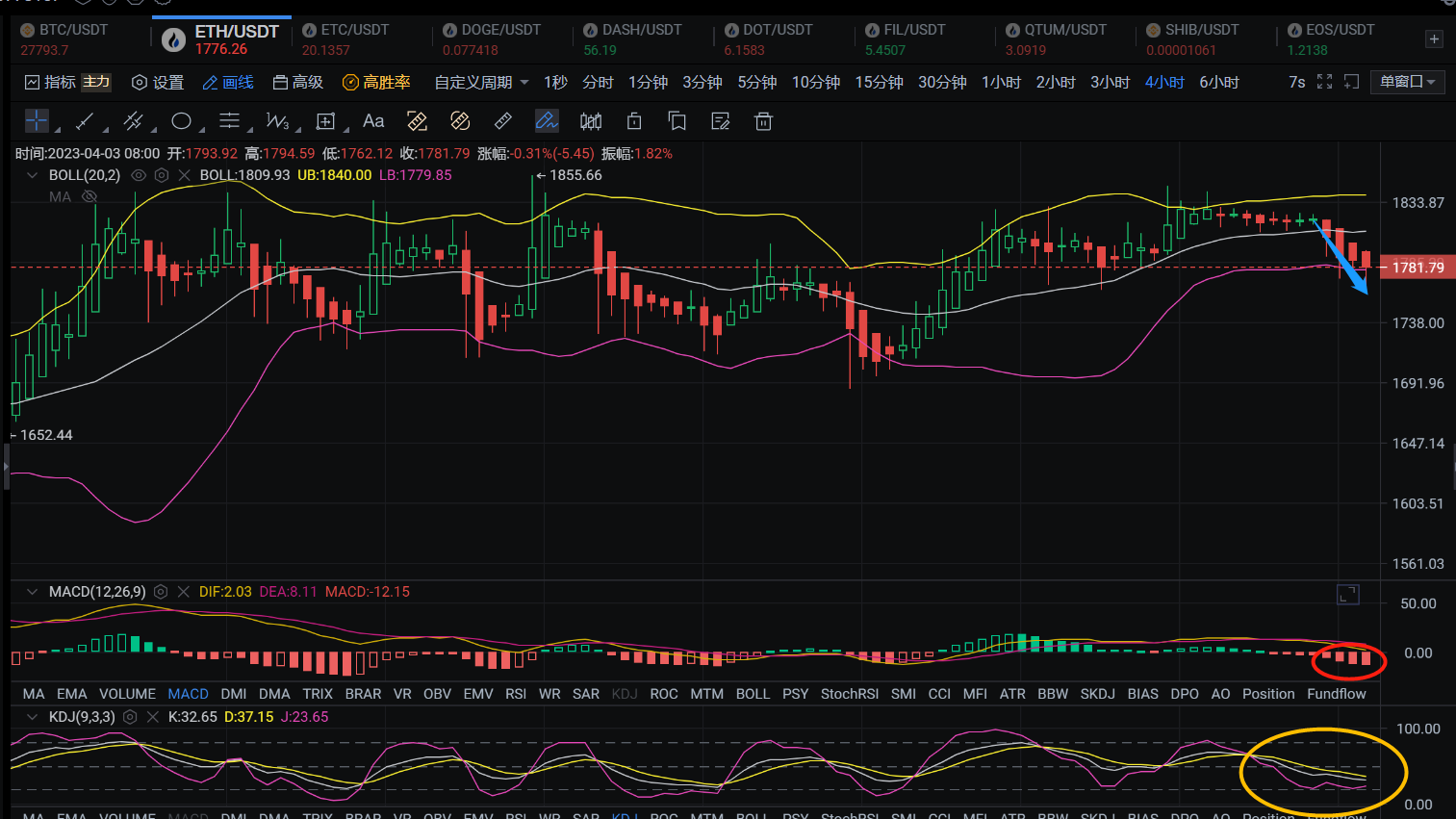Image resolution: width=1456 pixels, height=819 pixels.
Task: Open the 单窗口 window layout dropdown
Action: (x=1408, y=82)
